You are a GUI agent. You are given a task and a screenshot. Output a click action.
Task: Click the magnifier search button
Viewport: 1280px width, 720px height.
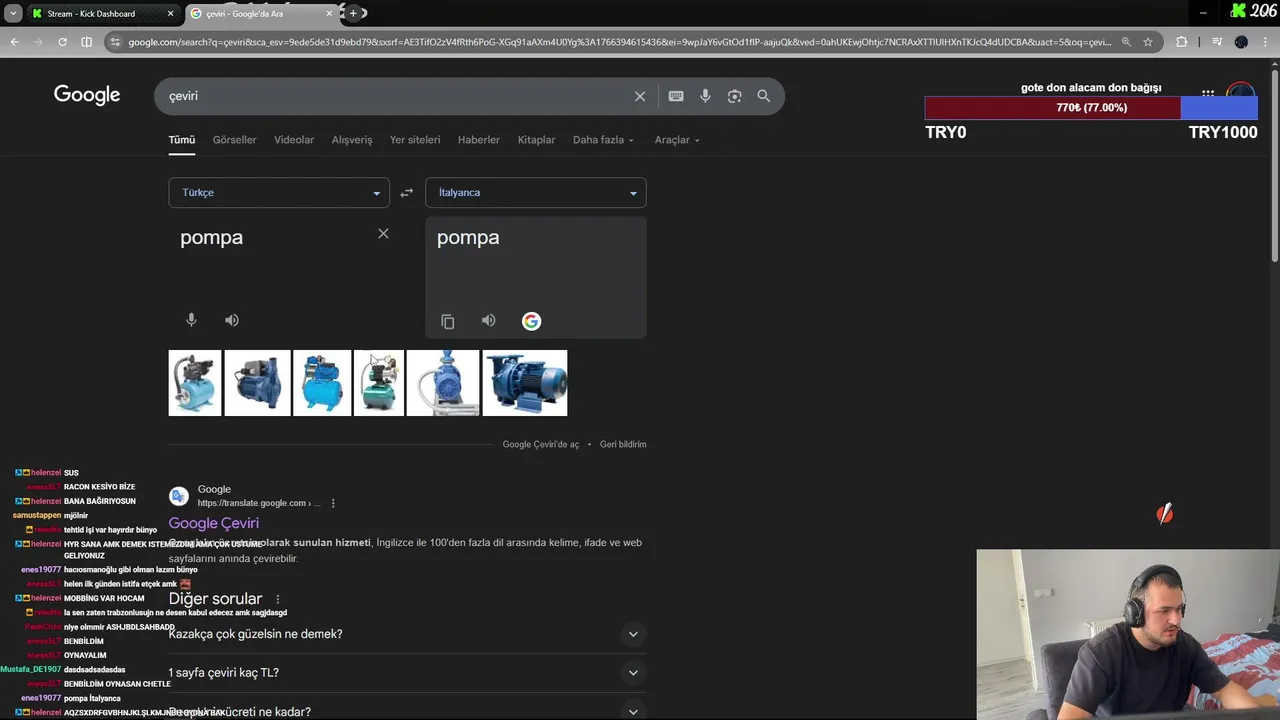764,96
